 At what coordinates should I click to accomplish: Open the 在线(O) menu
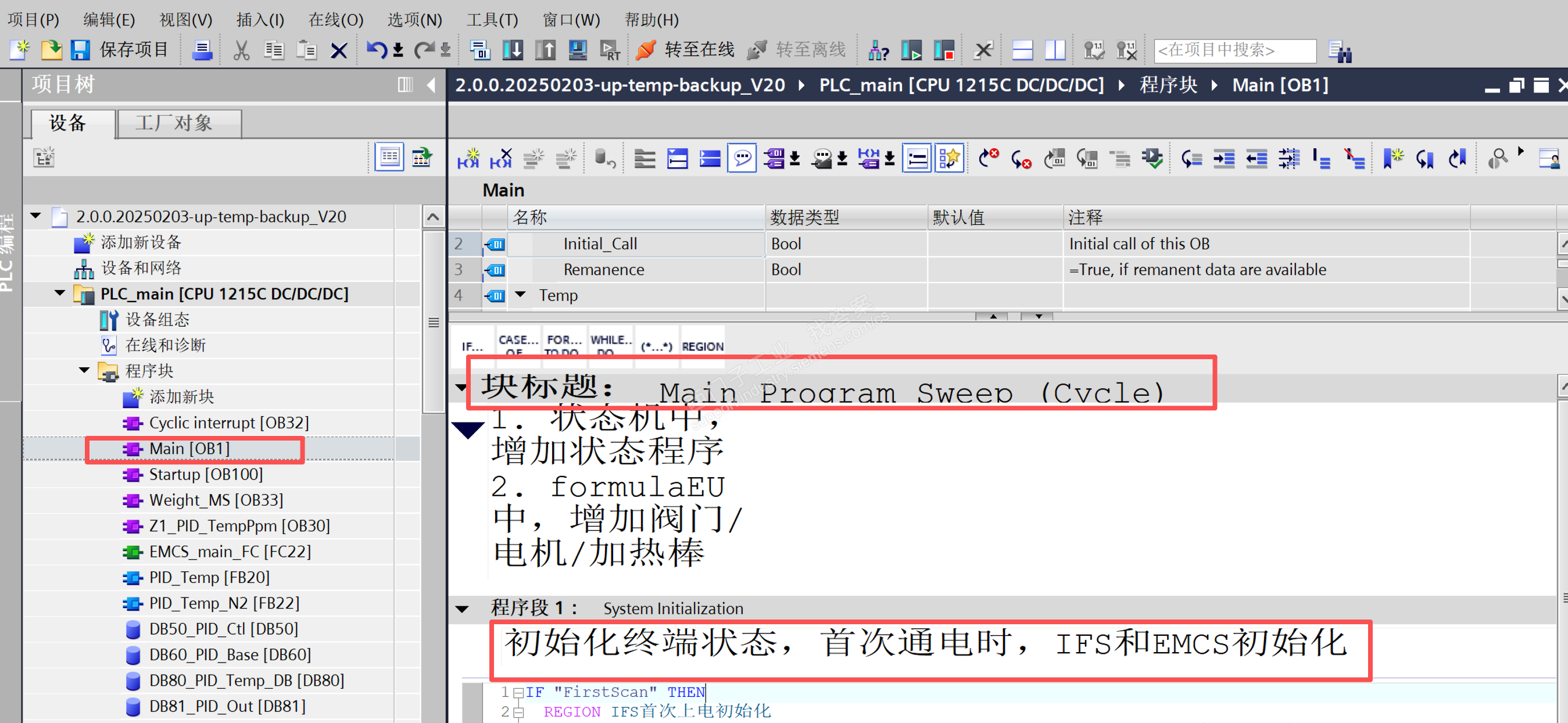pyautogui.click(x=335, y=20)
